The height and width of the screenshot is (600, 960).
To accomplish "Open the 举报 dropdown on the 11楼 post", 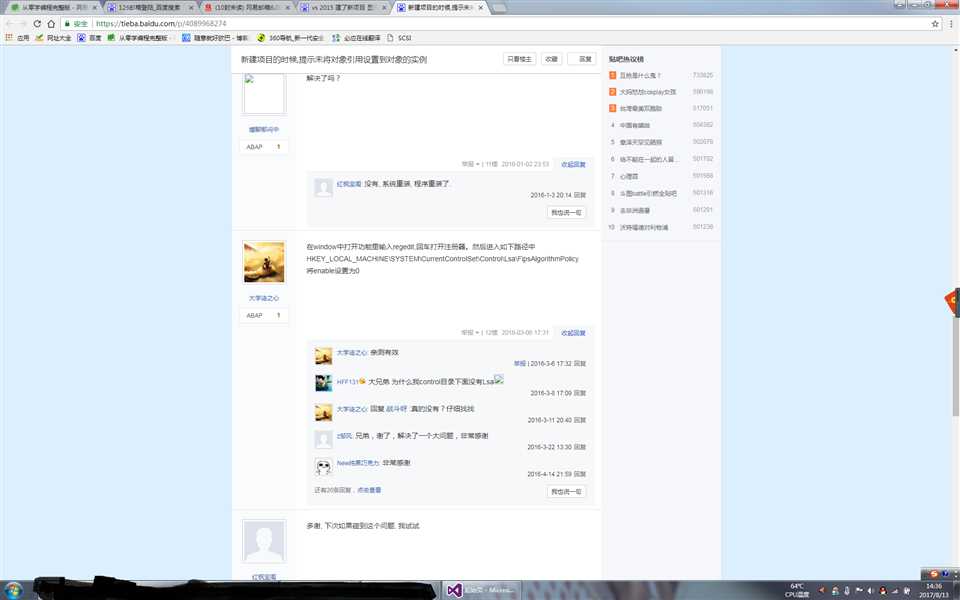I will click(470, 165).
